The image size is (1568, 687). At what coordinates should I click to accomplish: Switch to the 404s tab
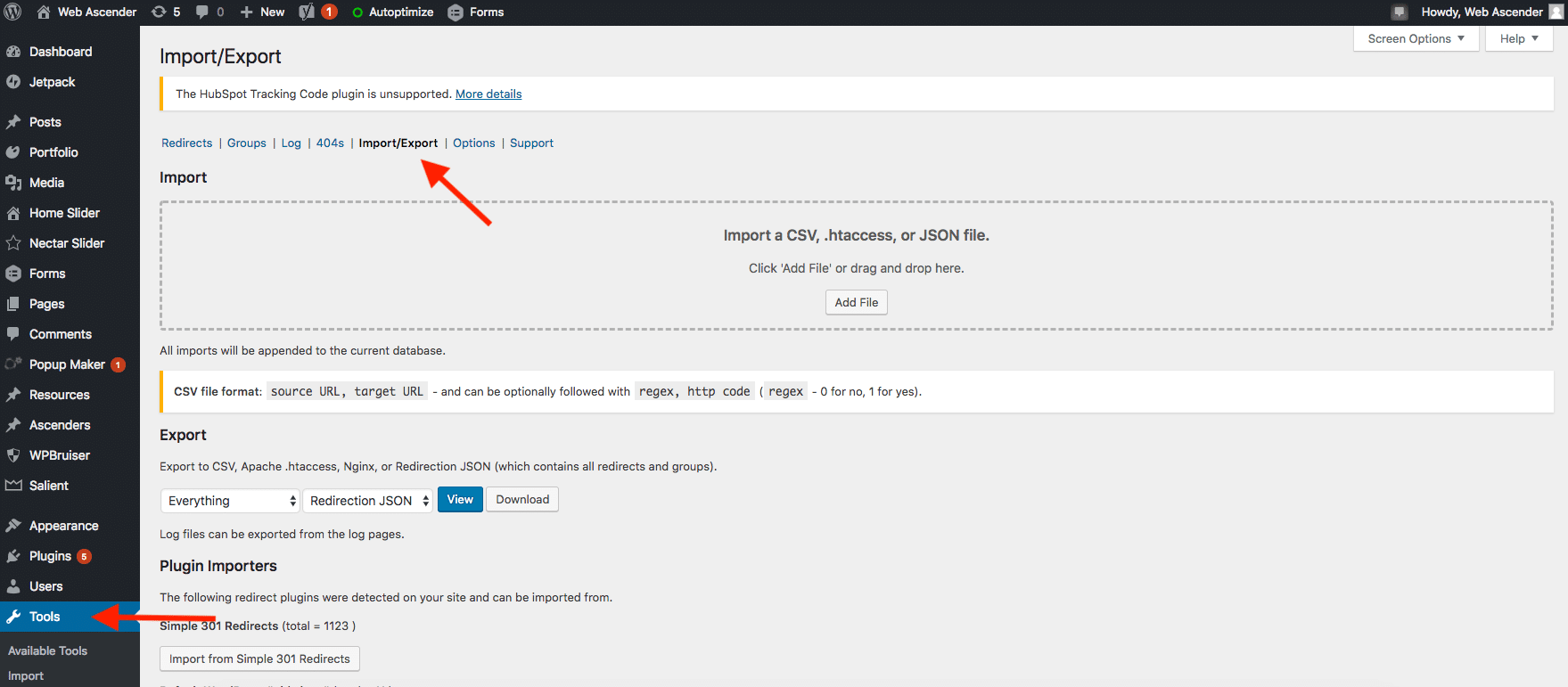(x=330, y=143)
